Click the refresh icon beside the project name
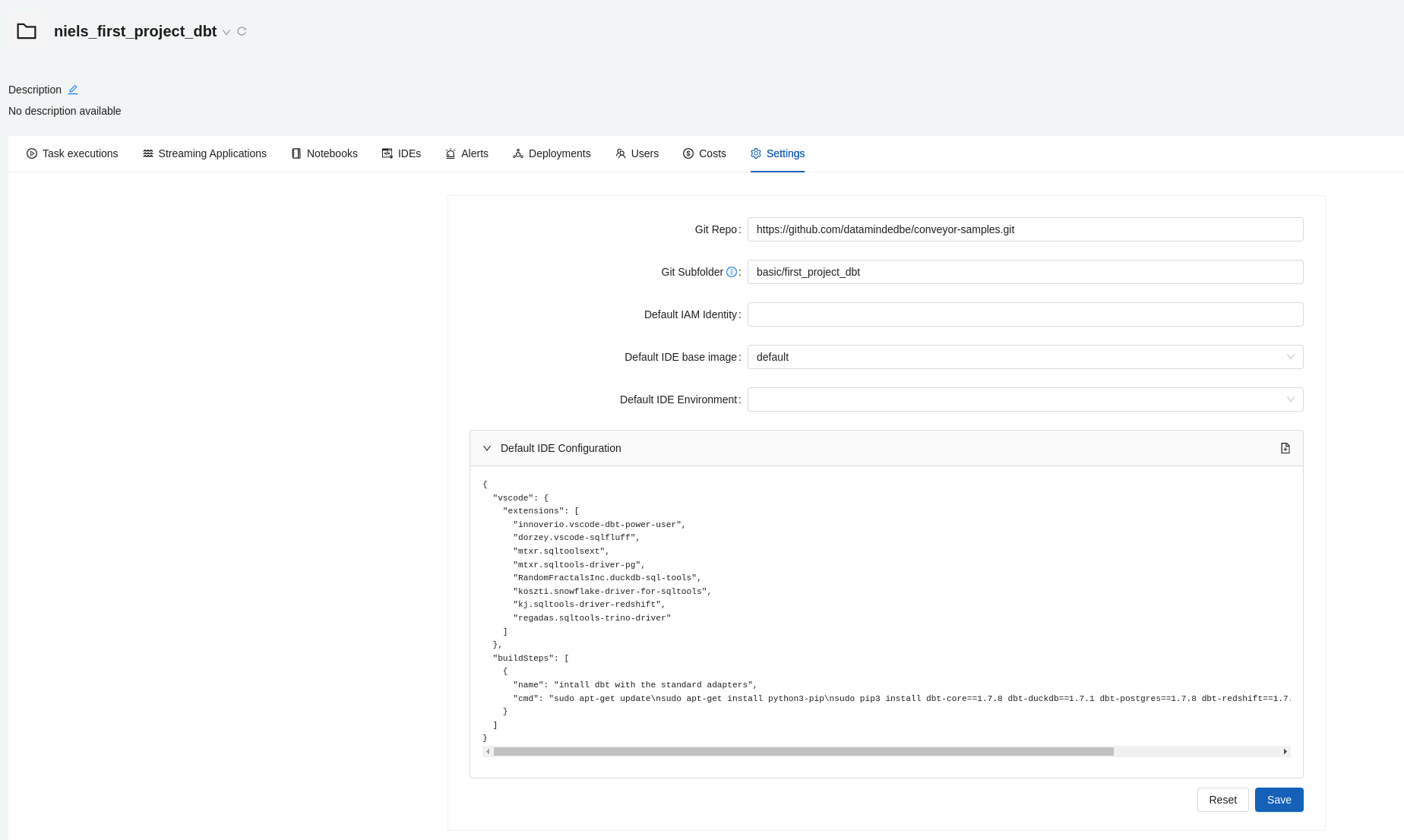 [242, 31]
